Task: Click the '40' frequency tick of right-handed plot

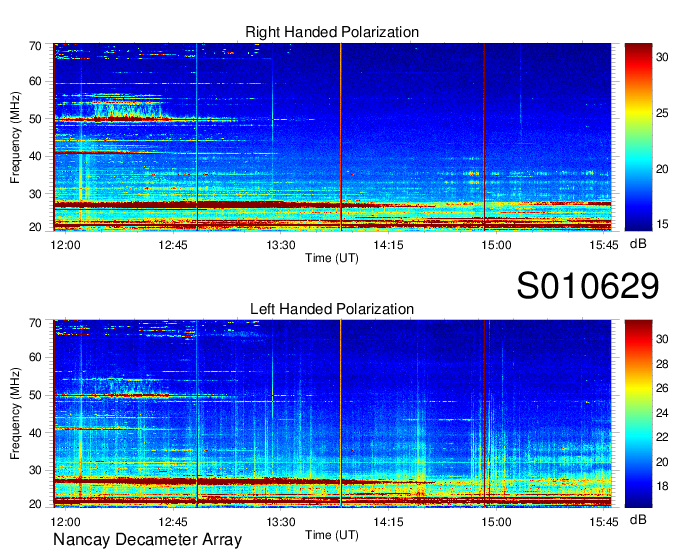Action: click(x=36, y=156)
